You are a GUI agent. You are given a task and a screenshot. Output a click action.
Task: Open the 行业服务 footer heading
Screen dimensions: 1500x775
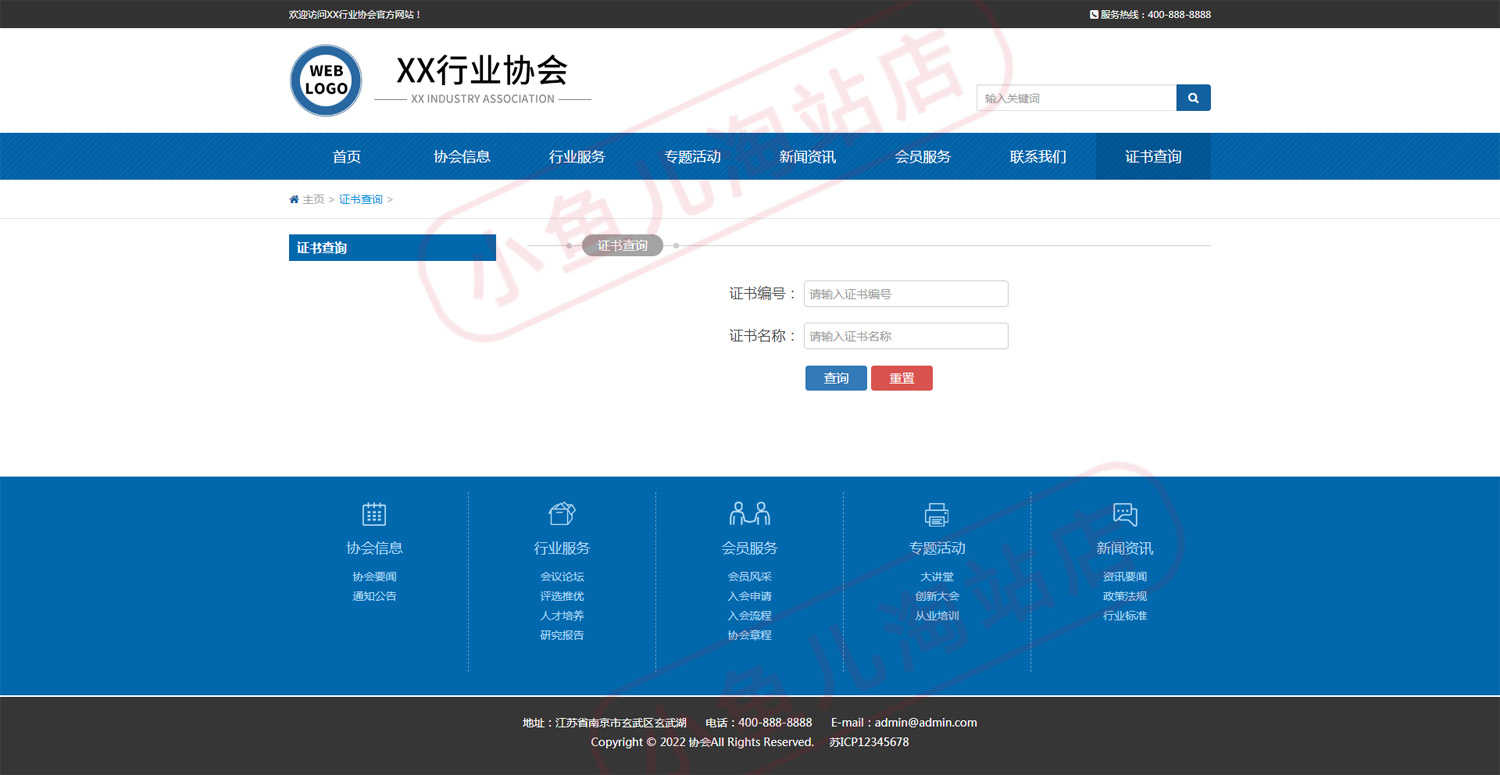(562, 548)
